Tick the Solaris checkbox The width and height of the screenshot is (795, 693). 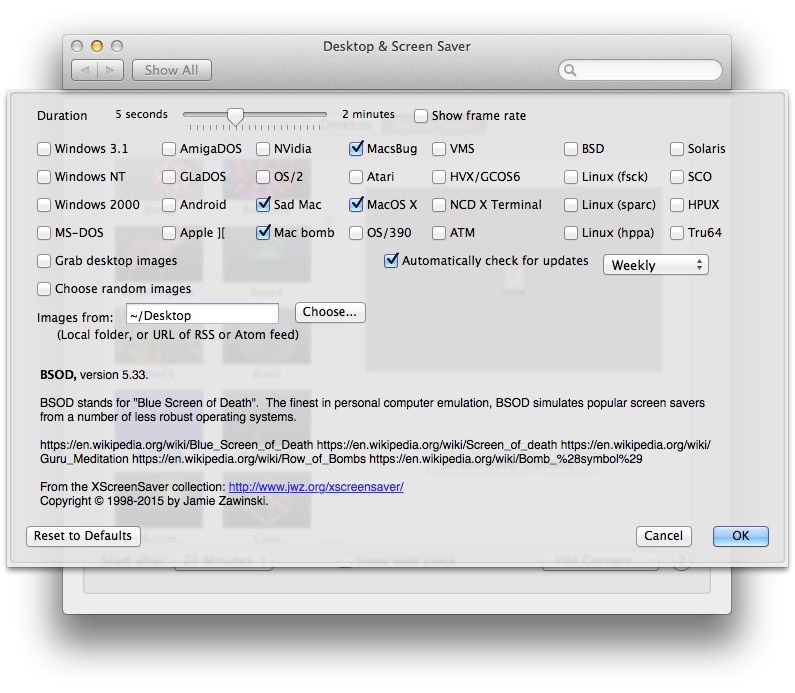coord(677,149)
